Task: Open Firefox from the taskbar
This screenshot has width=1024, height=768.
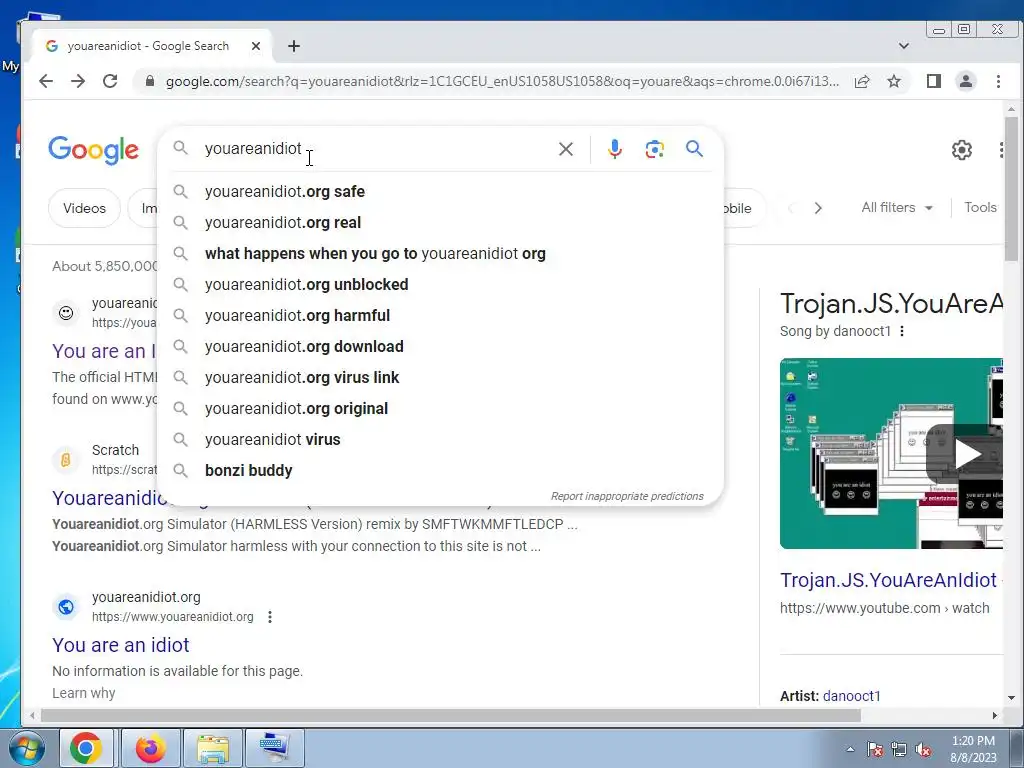Action: [x=151, y=748]
